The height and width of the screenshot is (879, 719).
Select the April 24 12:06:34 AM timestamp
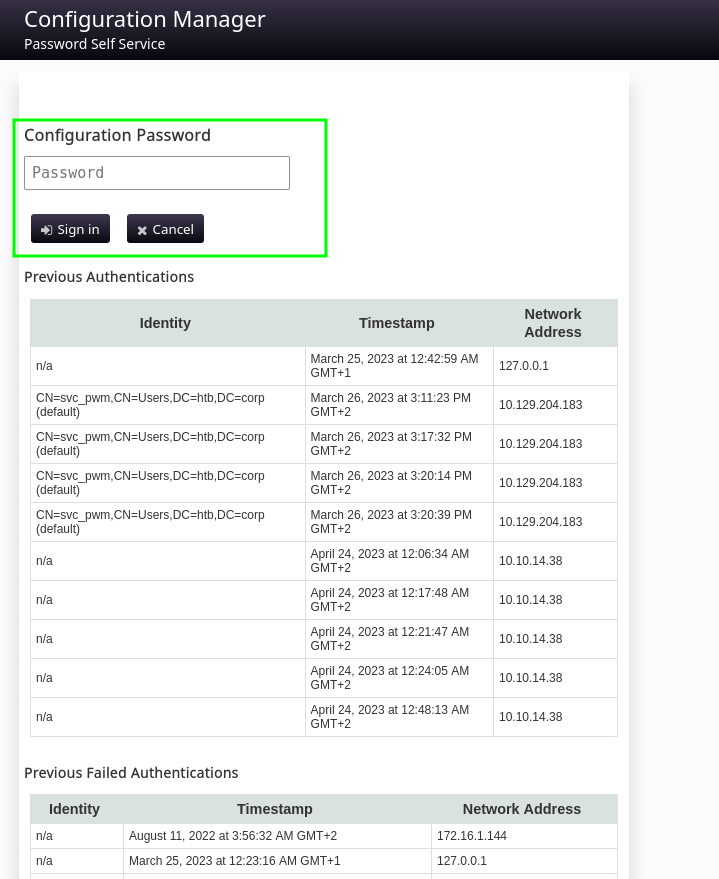(389, 561)
